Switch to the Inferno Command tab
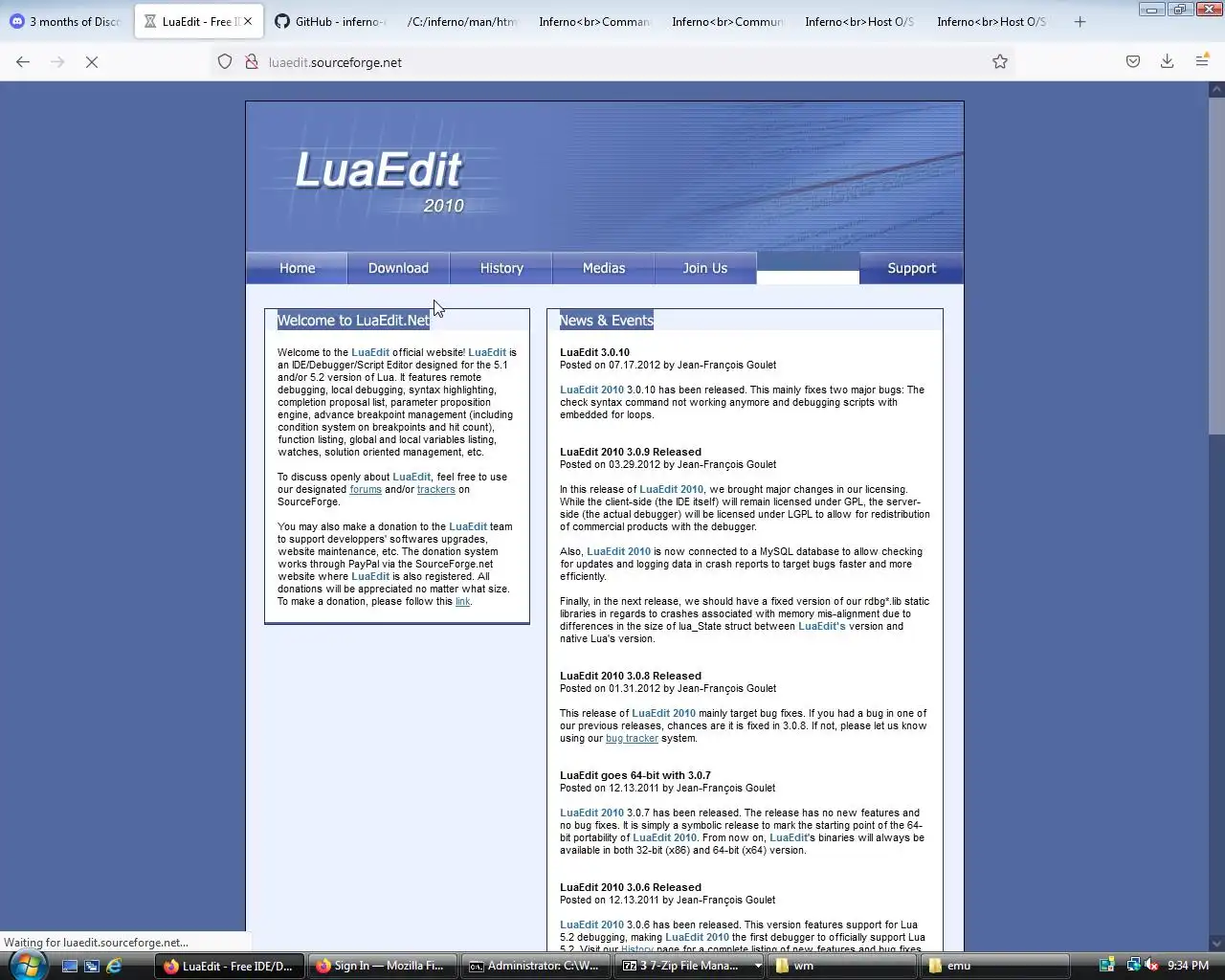The width and height of the screenshot is (1225, 980). (594, 22)
